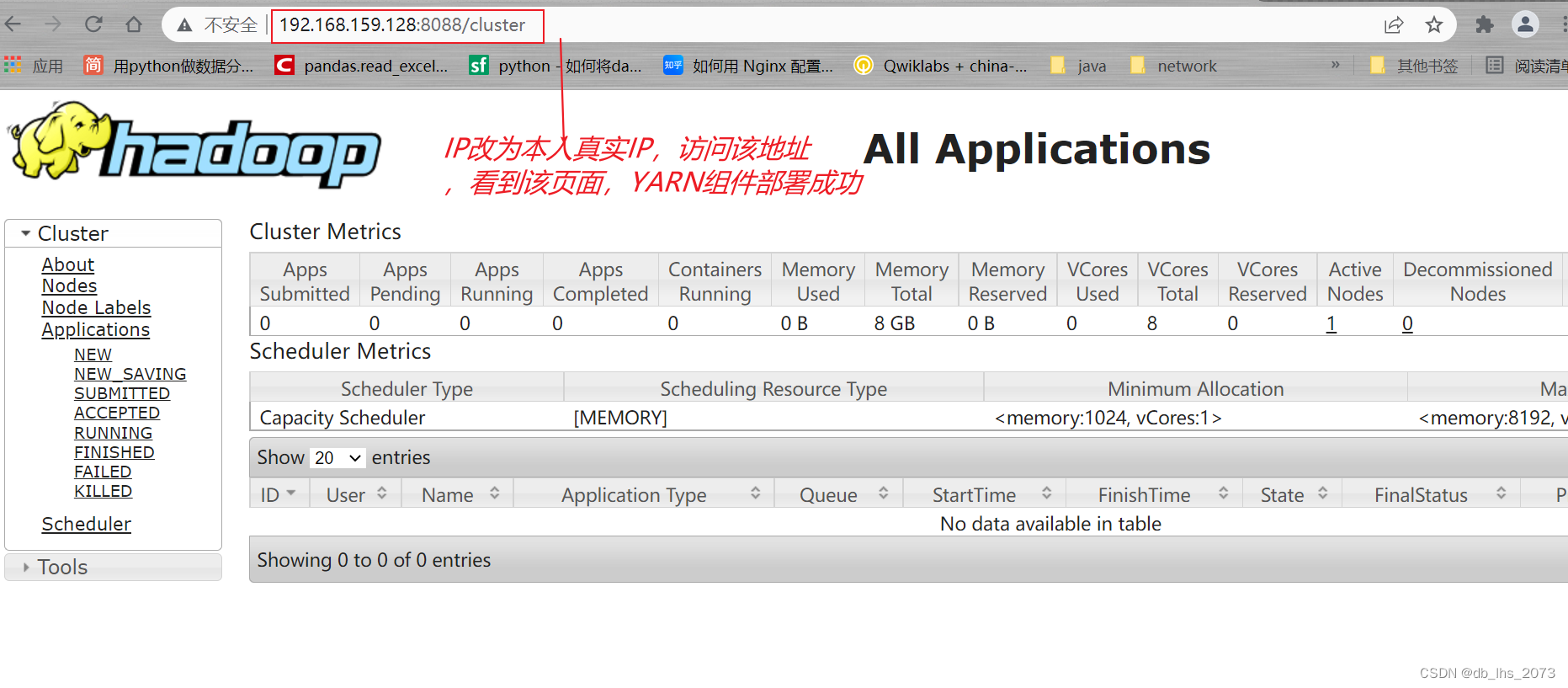The height and width of the screenshot is (688, 1568).
Task: Open the java bookmarks folder
Action: 1079,66
